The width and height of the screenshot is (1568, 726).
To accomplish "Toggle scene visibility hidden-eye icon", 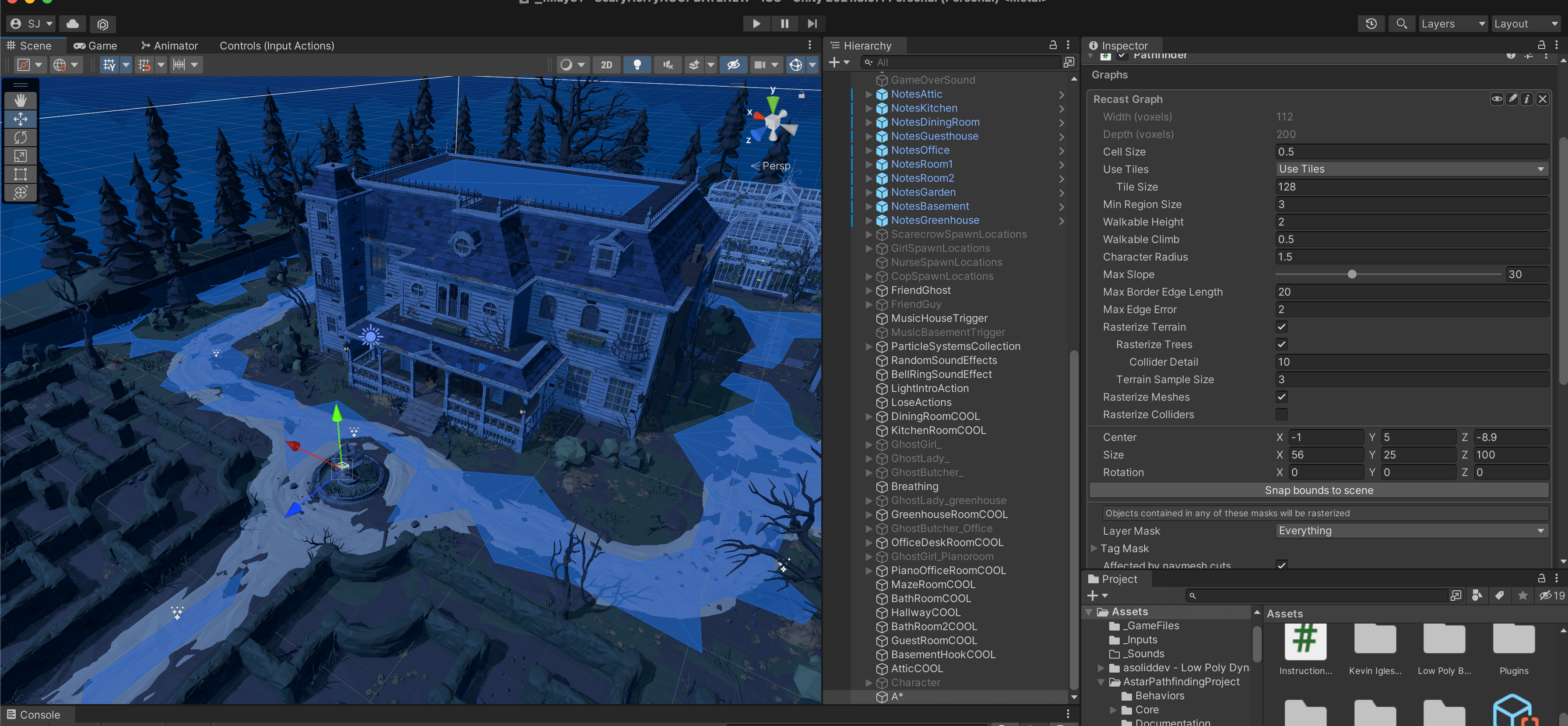I will coord(734,64).
